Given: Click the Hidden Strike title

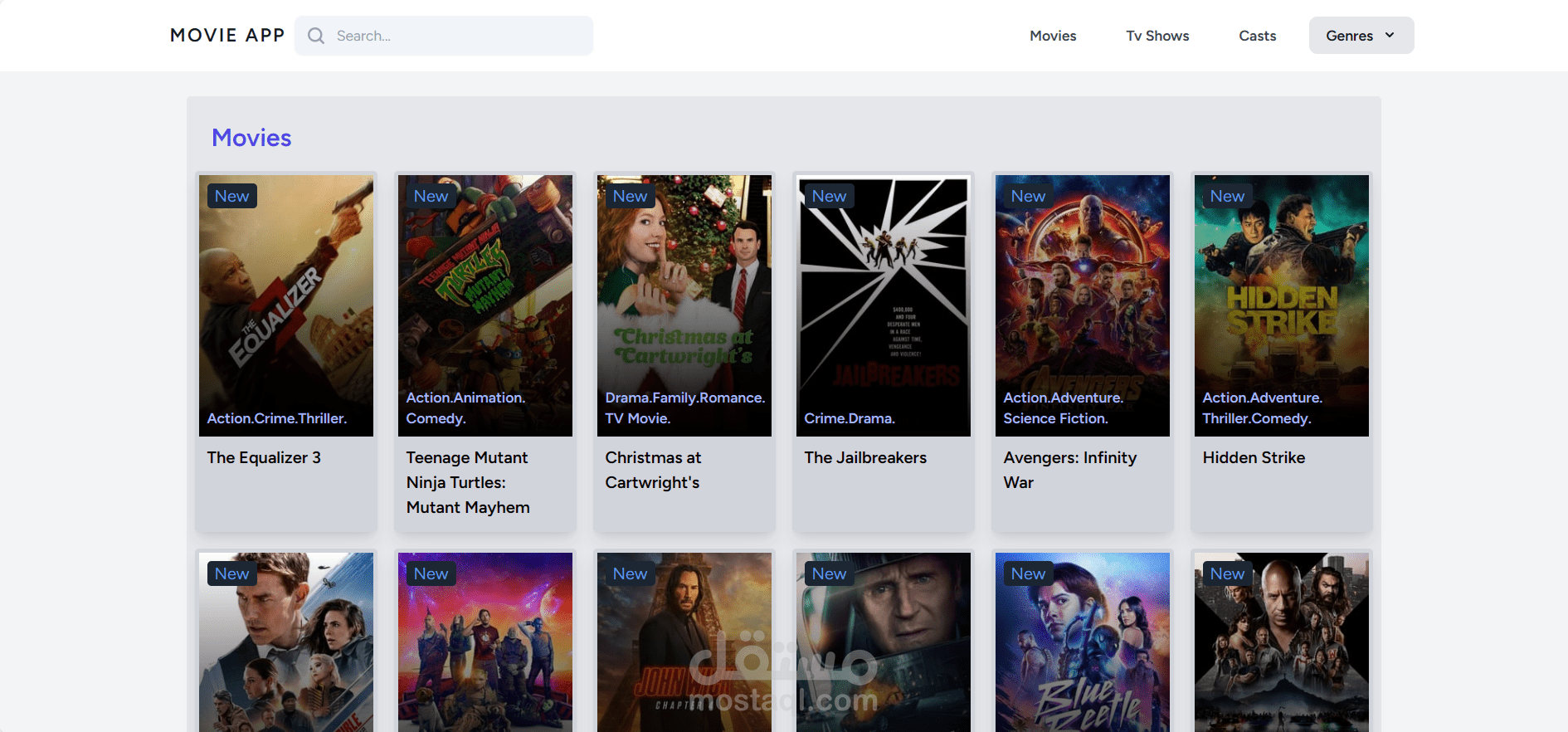Looking at the screenshot, I should coord(1254,457).
